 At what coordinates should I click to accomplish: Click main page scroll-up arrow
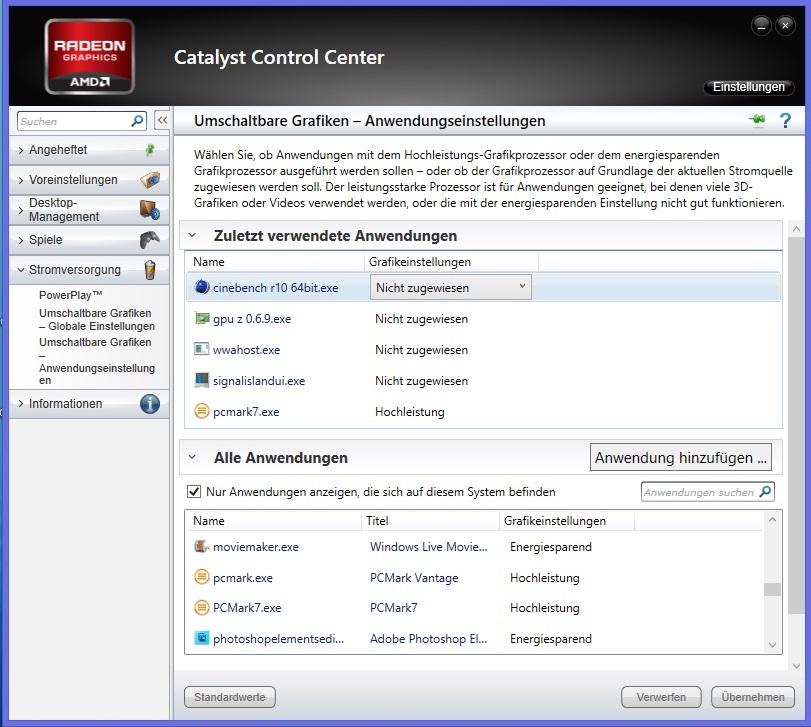797,229
